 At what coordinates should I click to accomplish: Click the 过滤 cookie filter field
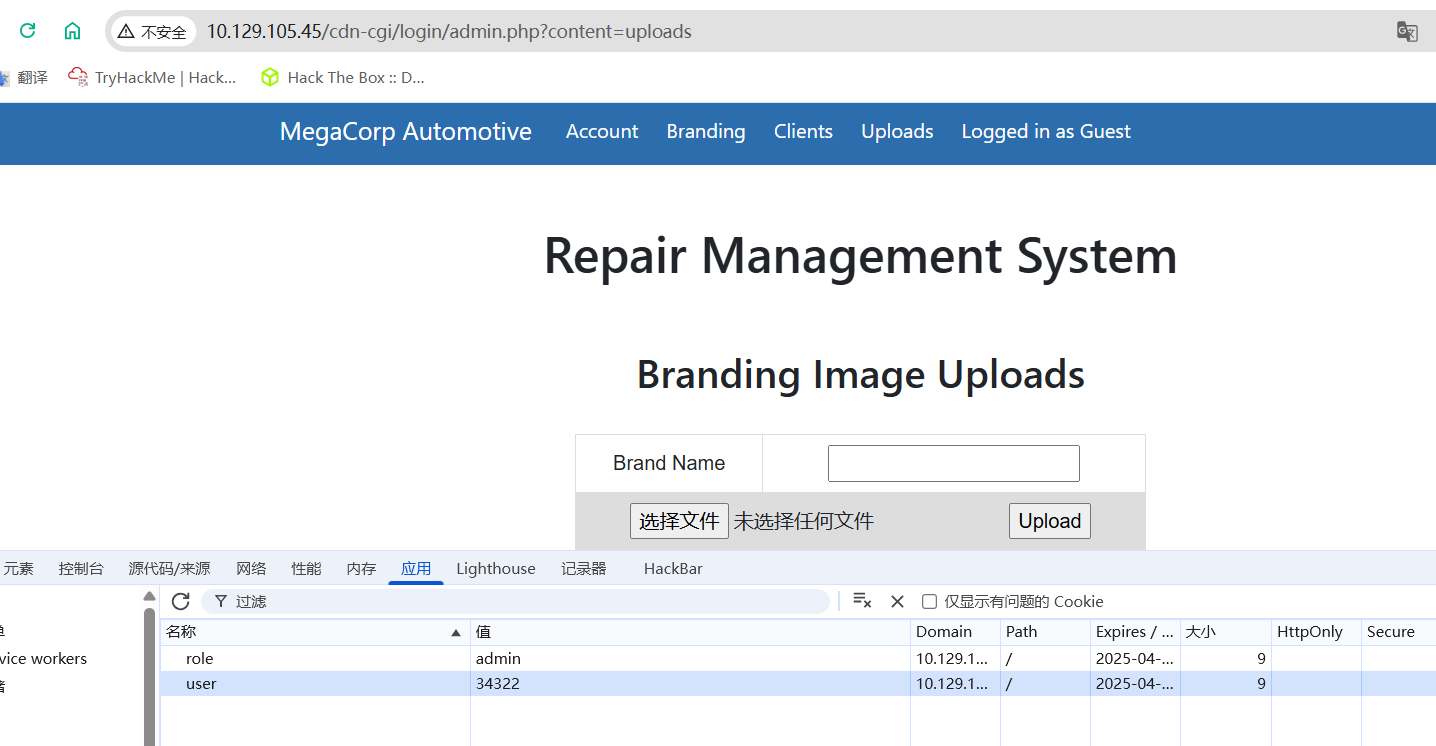[x=515, y=601]
